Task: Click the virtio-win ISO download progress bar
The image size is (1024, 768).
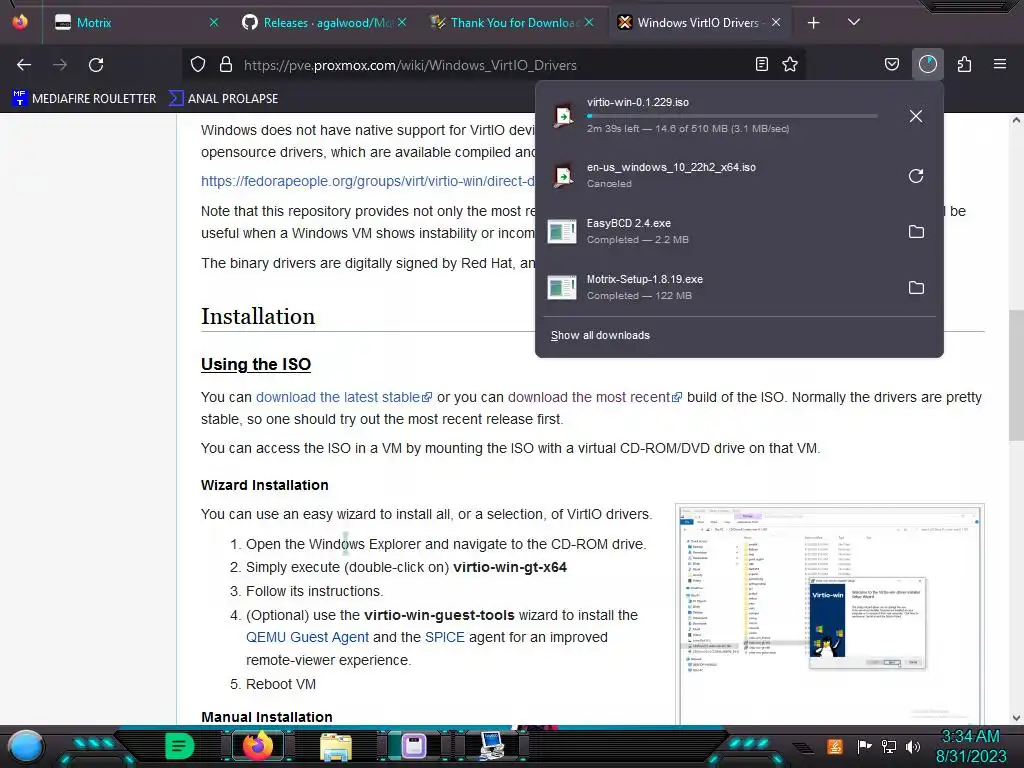Action: click(x=732, y=116)
